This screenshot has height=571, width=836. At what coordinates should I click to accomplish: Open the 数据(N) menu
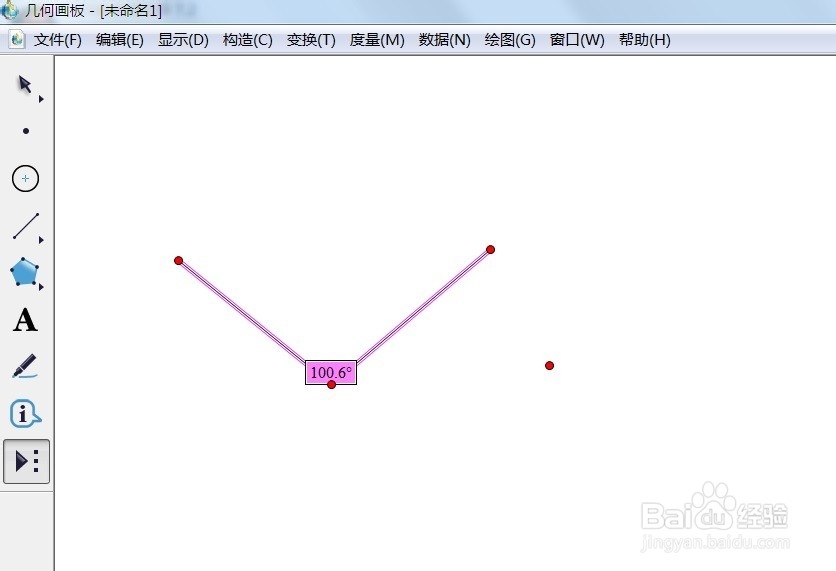point(444,40)
